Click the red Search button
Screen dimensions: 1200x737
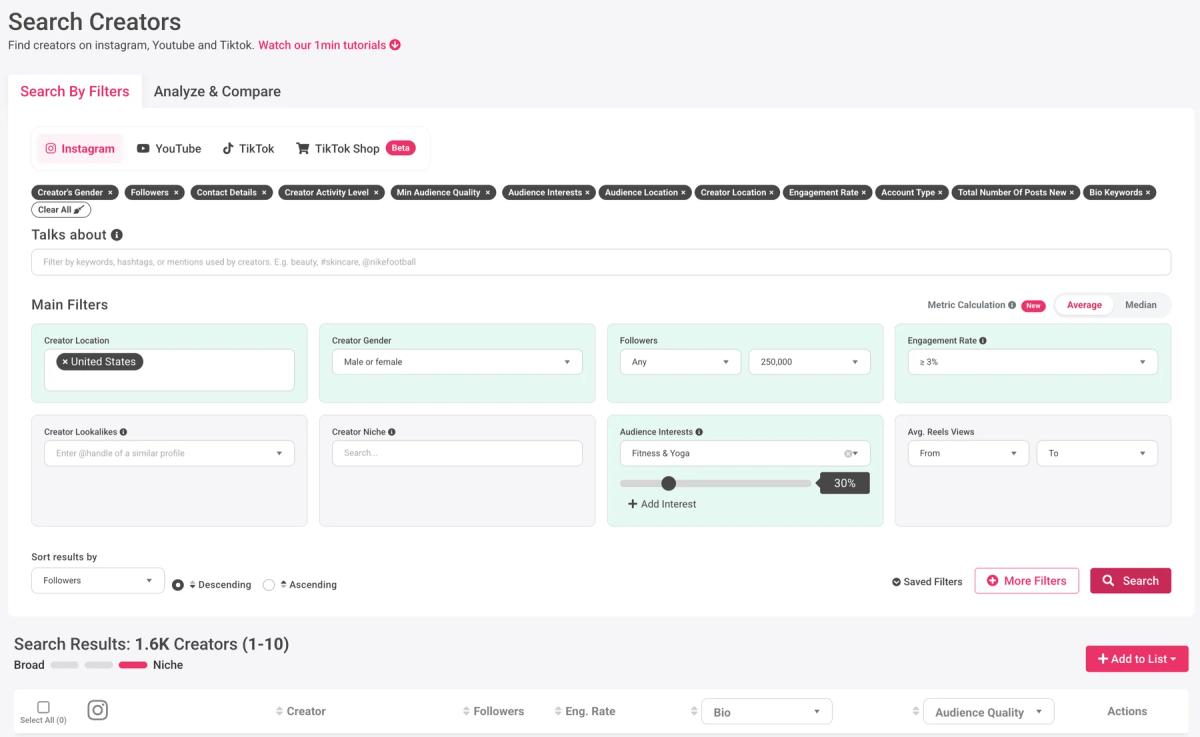pyautogui.click(x=1130, y=581)
